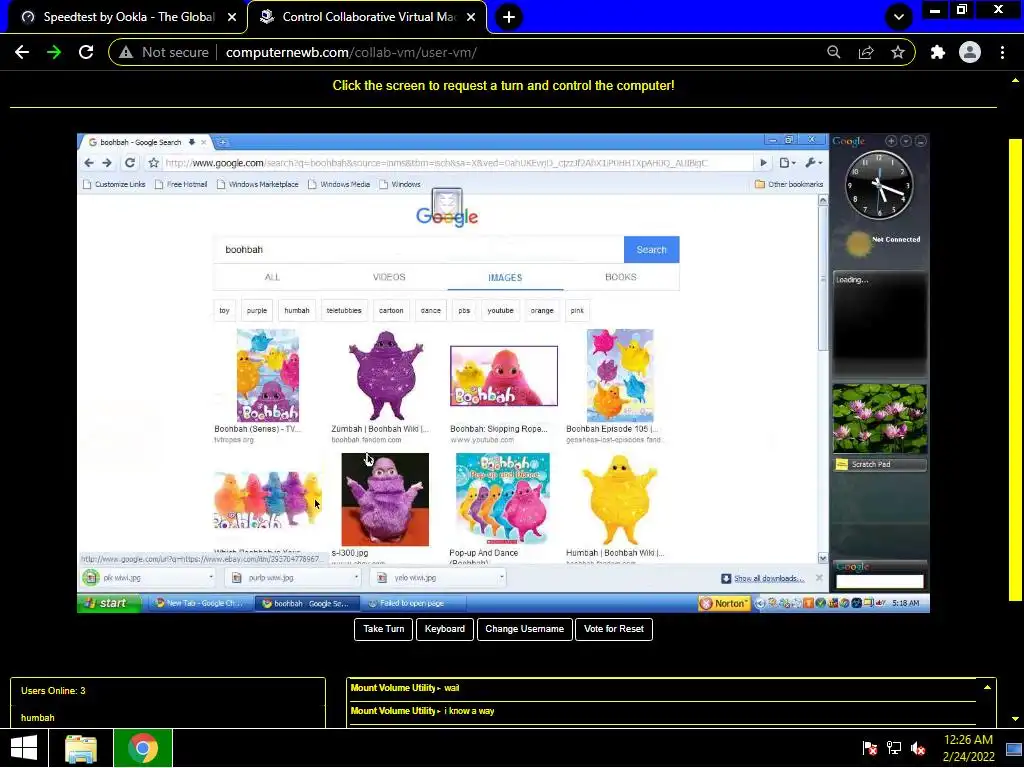Open the on-screen Keyboard button
Viewport: 1024px width, 768px height.
(445, 629)
